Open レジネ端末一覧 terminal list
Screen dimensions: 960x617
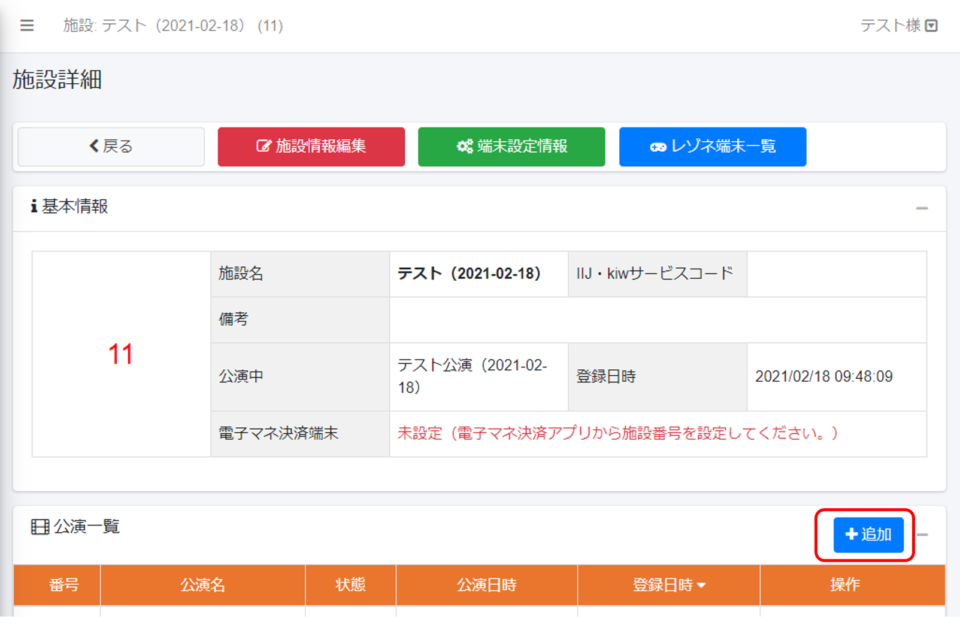coord(712,146)
